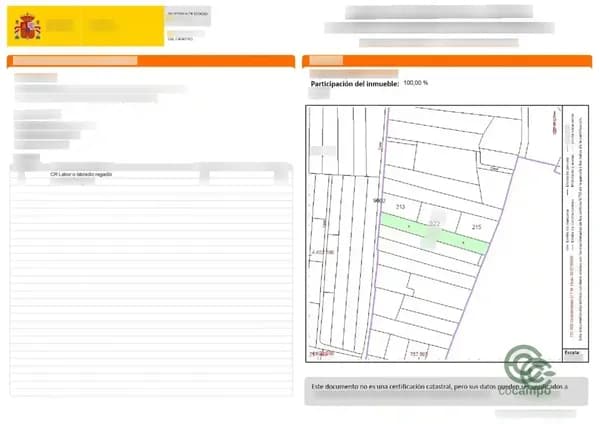Image resolution: width=600 pixels, height=424 pixels.
Task: Click the yellow government header banner
Action: pos(100,26)
